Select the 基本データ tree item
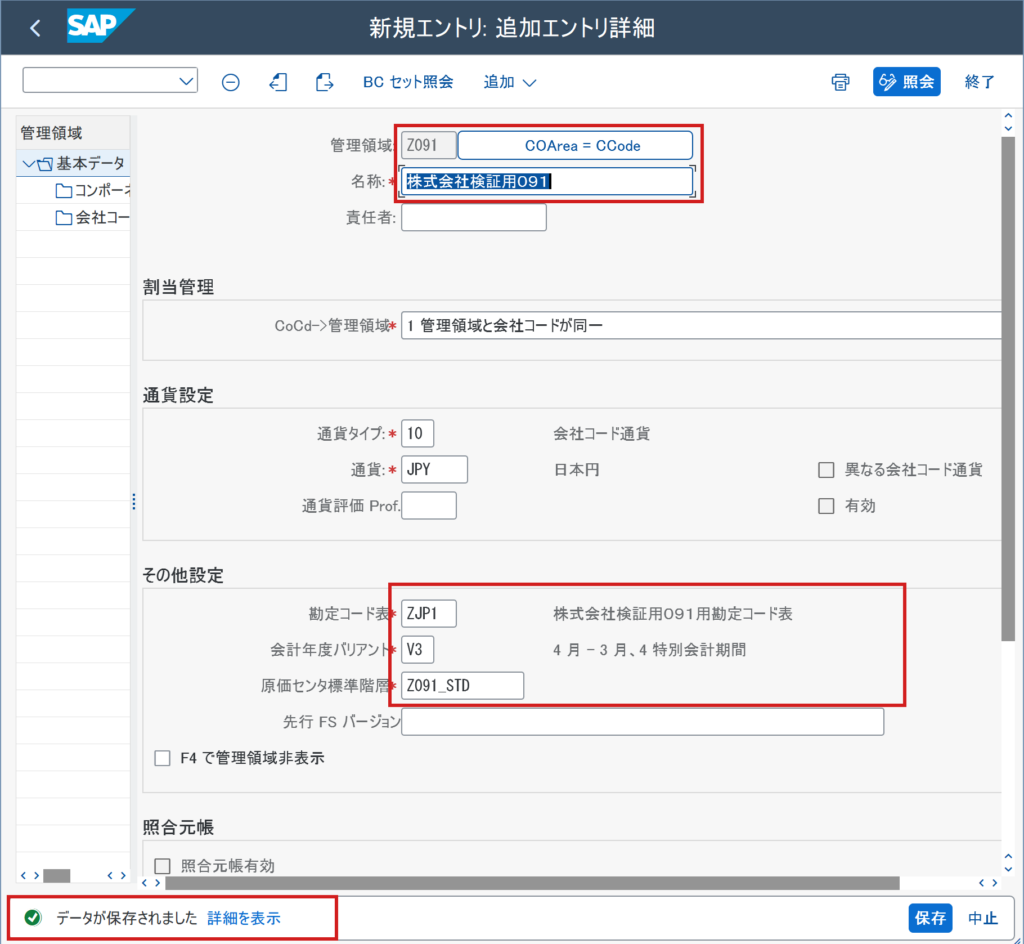Viewport: 1024px width, 944px height. coord(90,163)
